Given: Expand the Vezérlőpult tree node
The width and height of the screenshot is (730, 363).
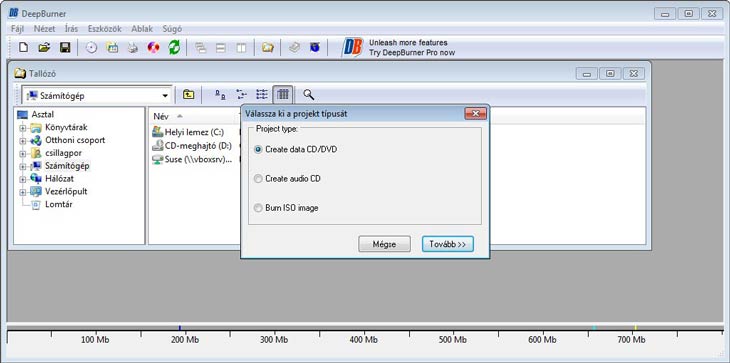Looking at the screenshot, I should click(x=22, y=192).
